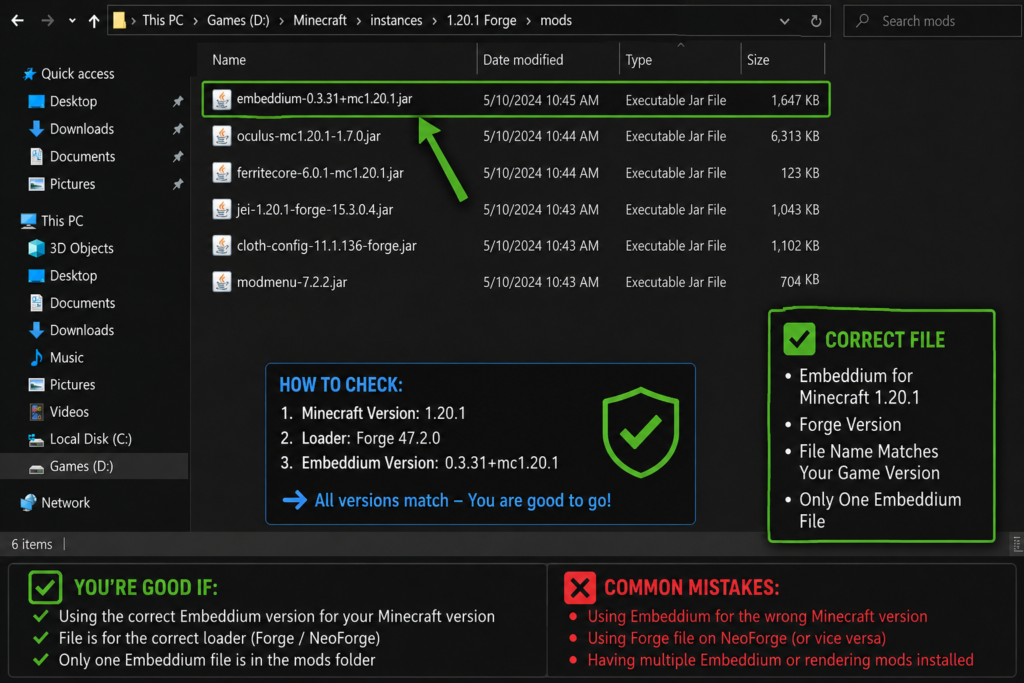The width and height of the screenshot is (1024, 683).
Task: Expand the chevron after instances breadcrumb
Action: [434, 21]
